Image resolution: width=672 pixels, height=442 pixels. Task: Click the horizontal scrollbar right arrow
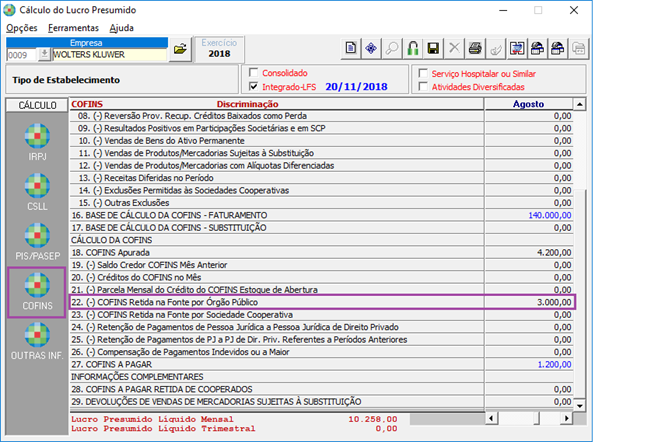click(x=567, y=418)
